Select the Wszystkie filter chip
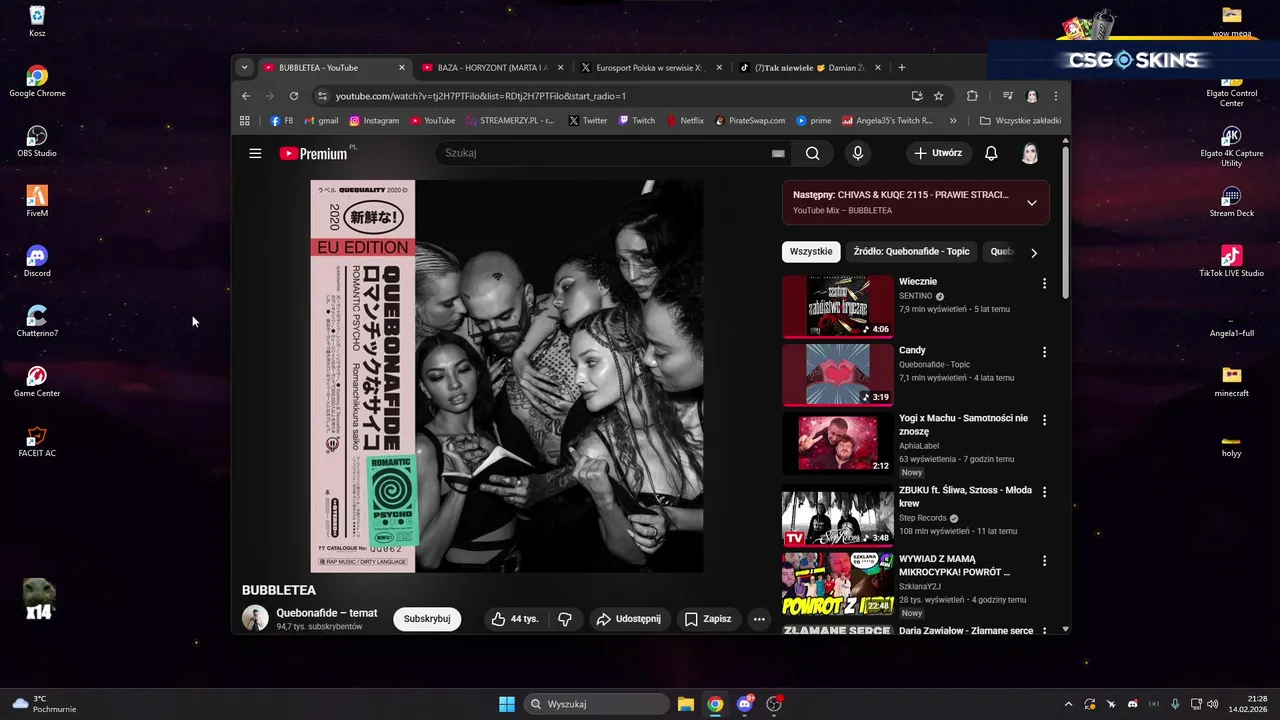 coord(810,252)
